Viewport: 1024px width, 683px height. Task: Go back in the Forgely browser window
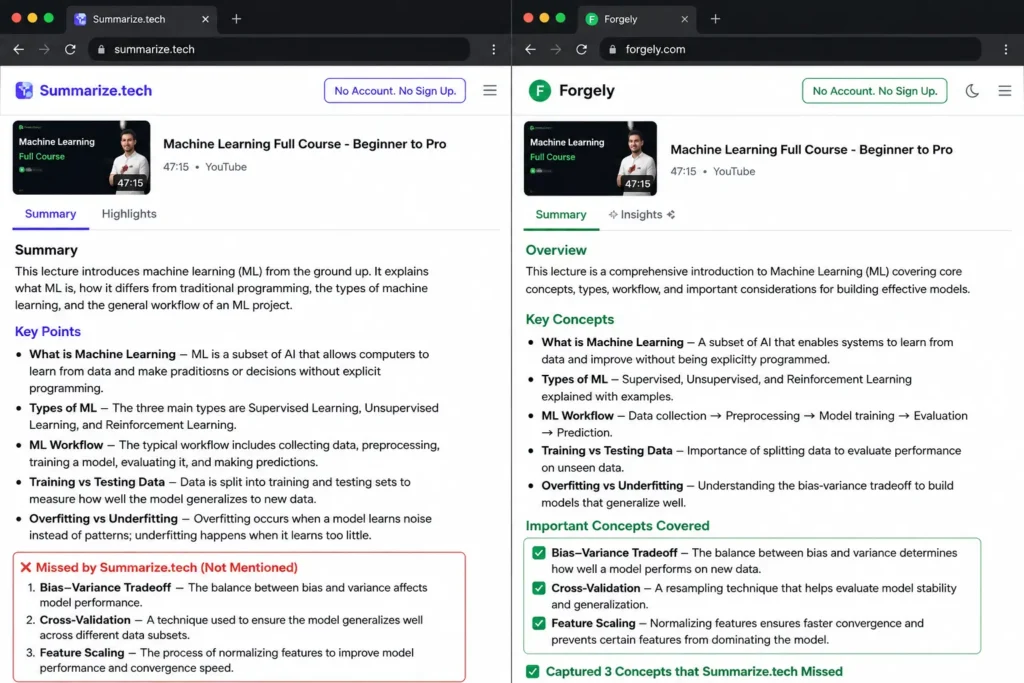[x=530, y=50]
